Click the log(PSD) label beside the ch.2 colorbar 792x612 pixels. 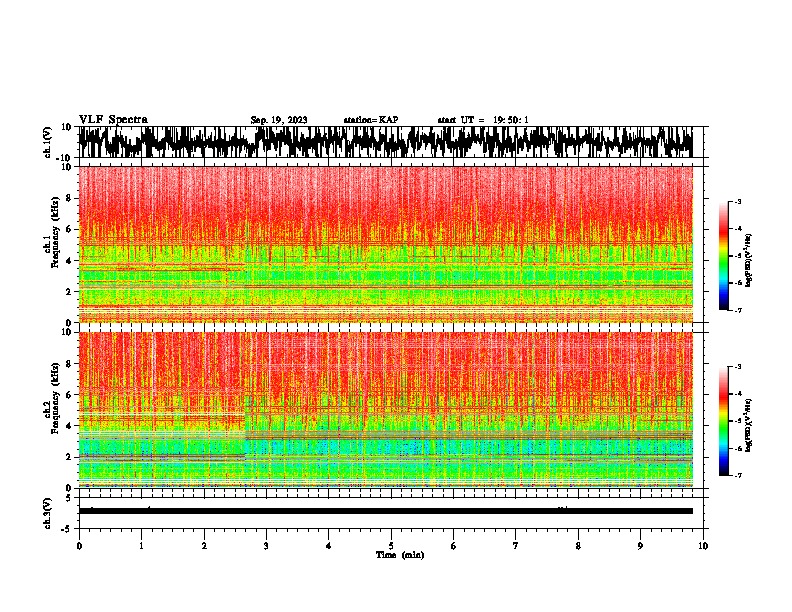[749, 425]
